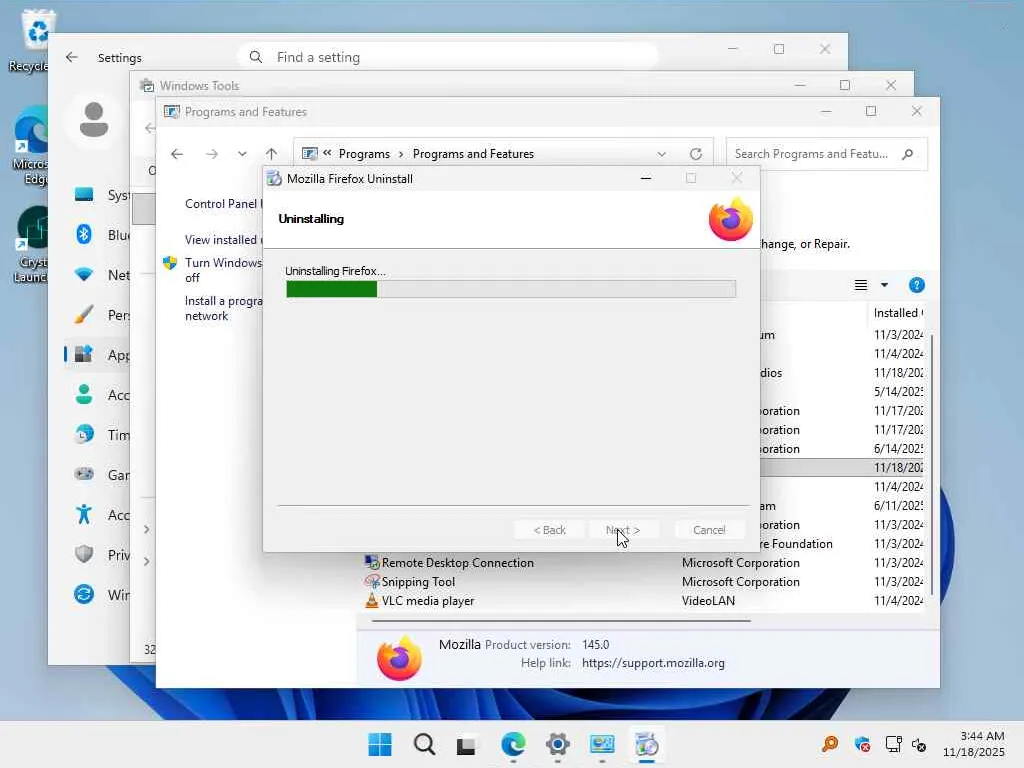Click the search magnifier in Programs and Features

click(x=907, y=154)
